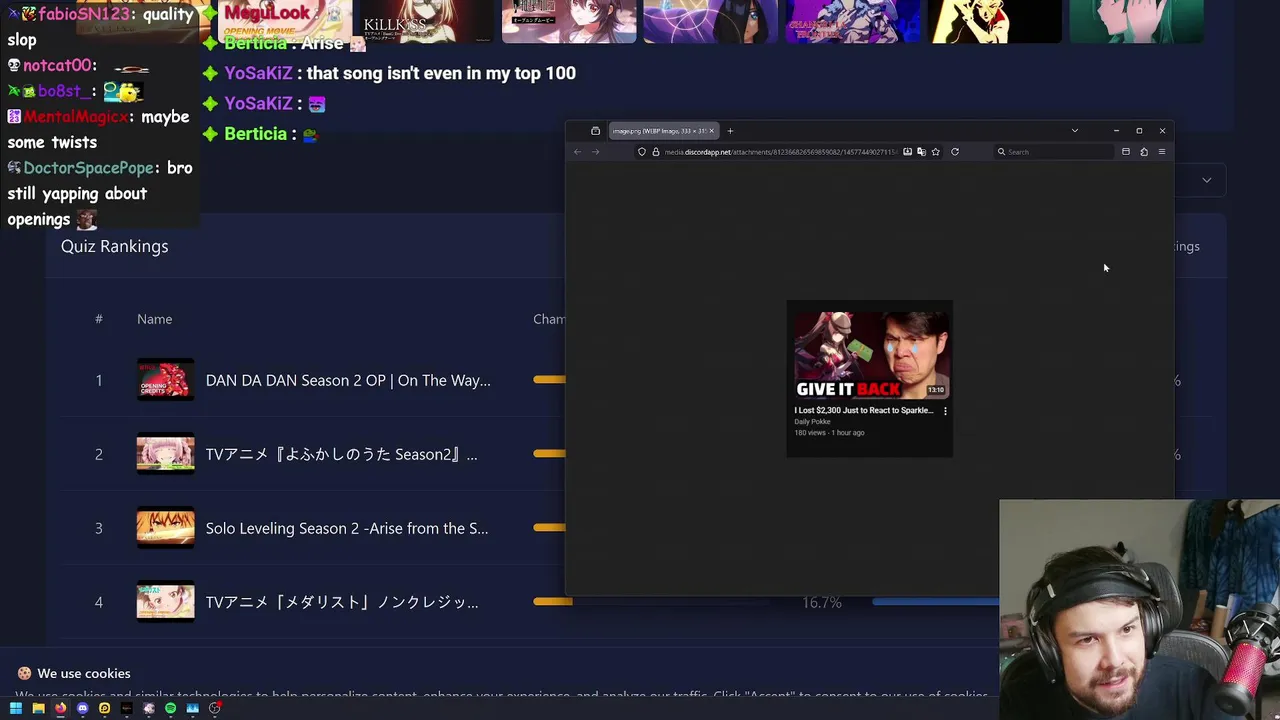Click the MeguLook thumbnail in the top strip

pos(285,21)
